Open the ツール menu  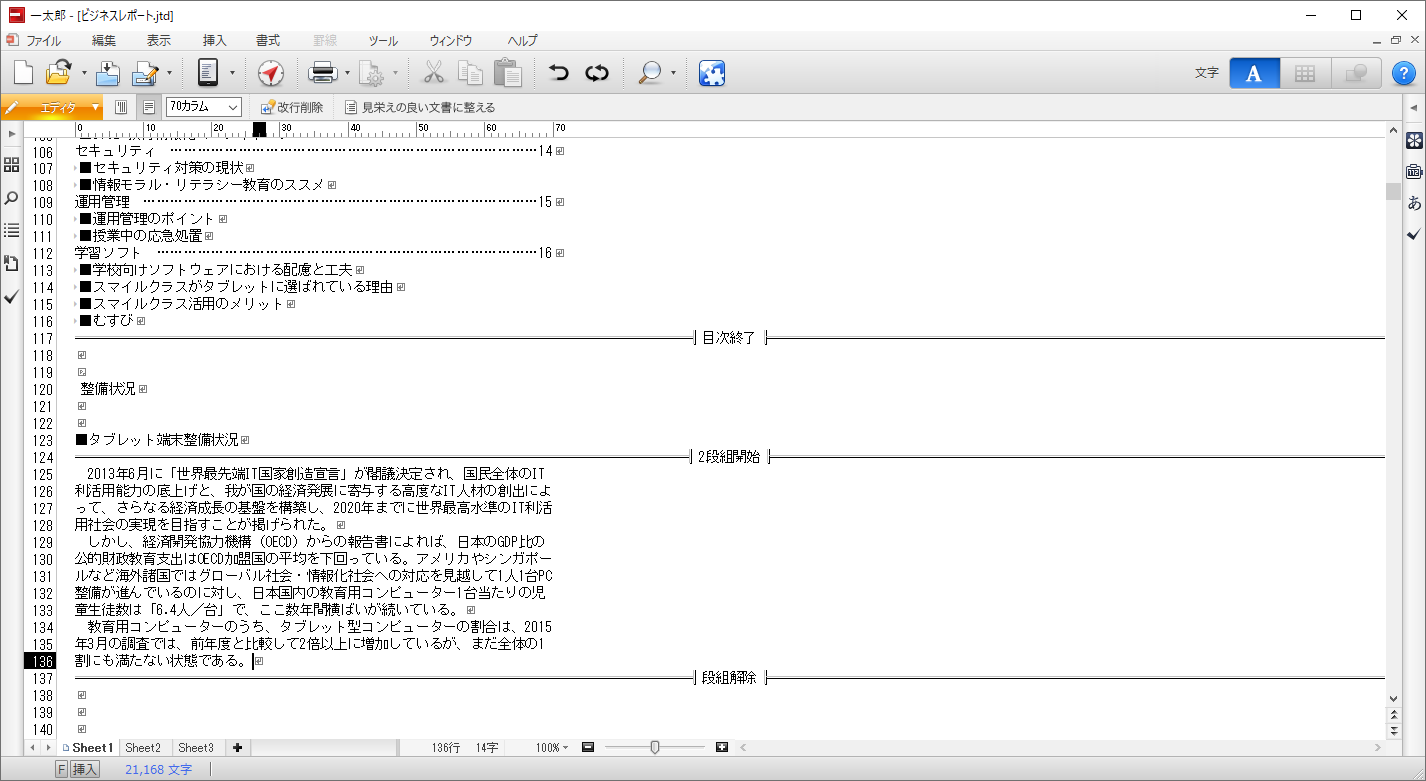[383, 41]
